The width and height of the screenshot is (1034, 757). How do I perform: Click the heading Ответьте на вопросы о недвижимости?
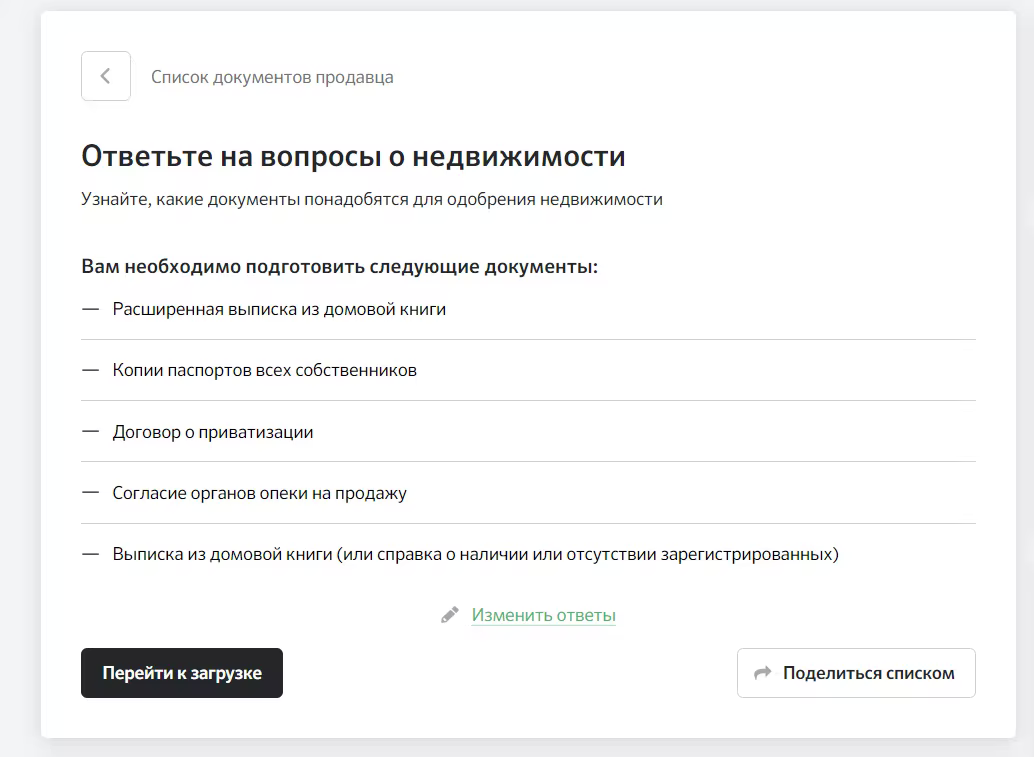353,156
